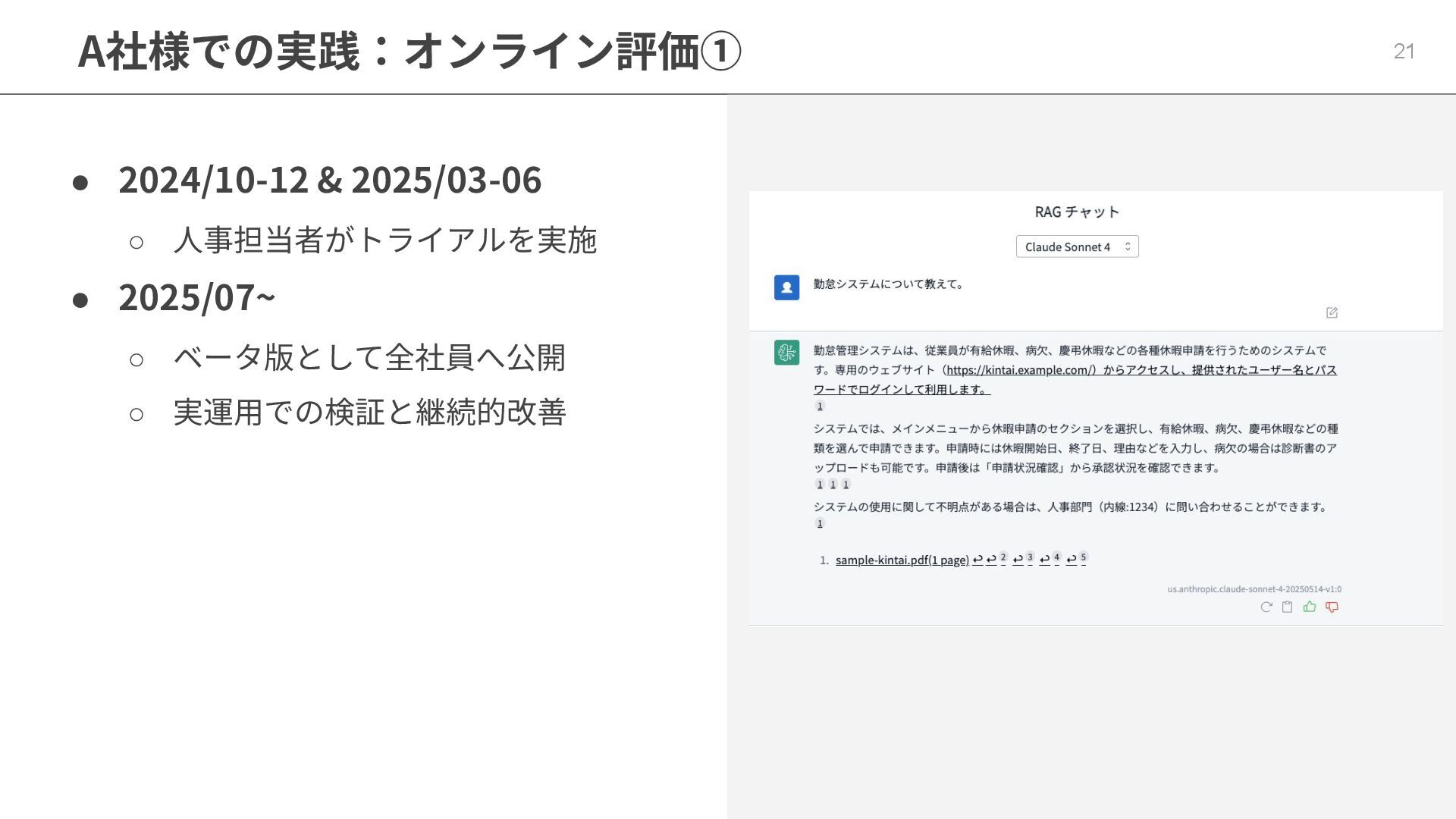Open the sample-kintai.pdf source link

[x=902, y=560]
